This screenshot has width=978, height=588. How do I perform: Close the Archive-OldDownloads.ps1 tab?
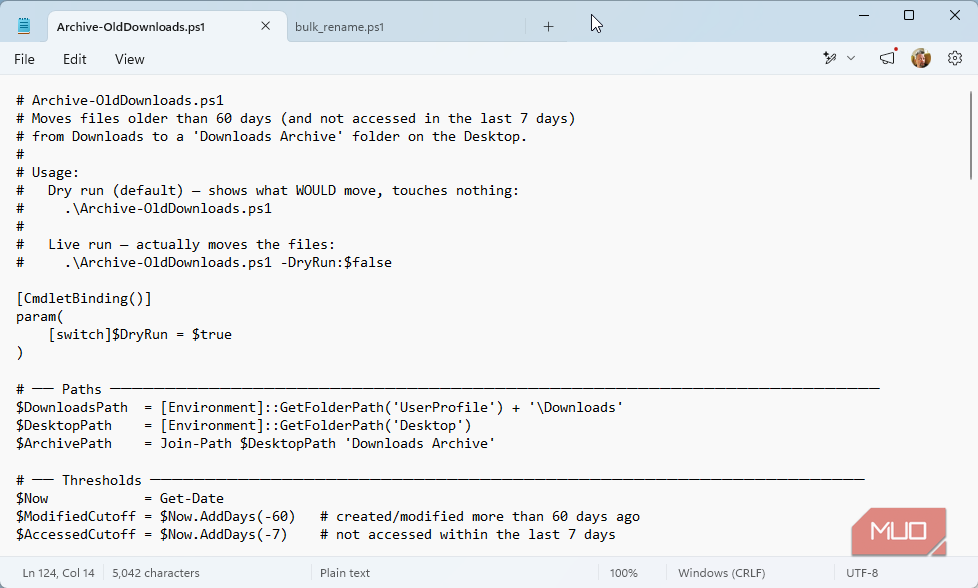click(x=265, y=26)
